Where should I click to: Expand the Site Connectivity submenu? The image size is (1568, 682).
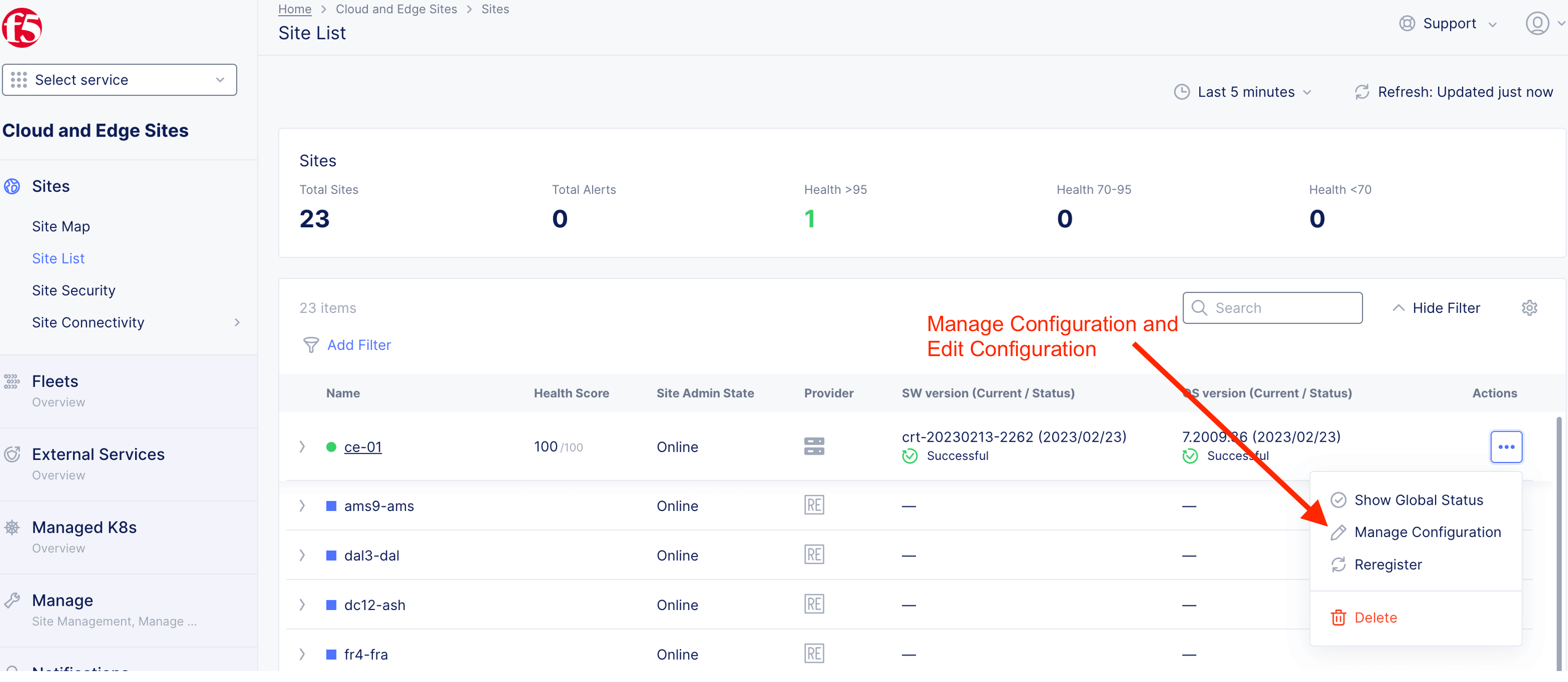point(237,322)
